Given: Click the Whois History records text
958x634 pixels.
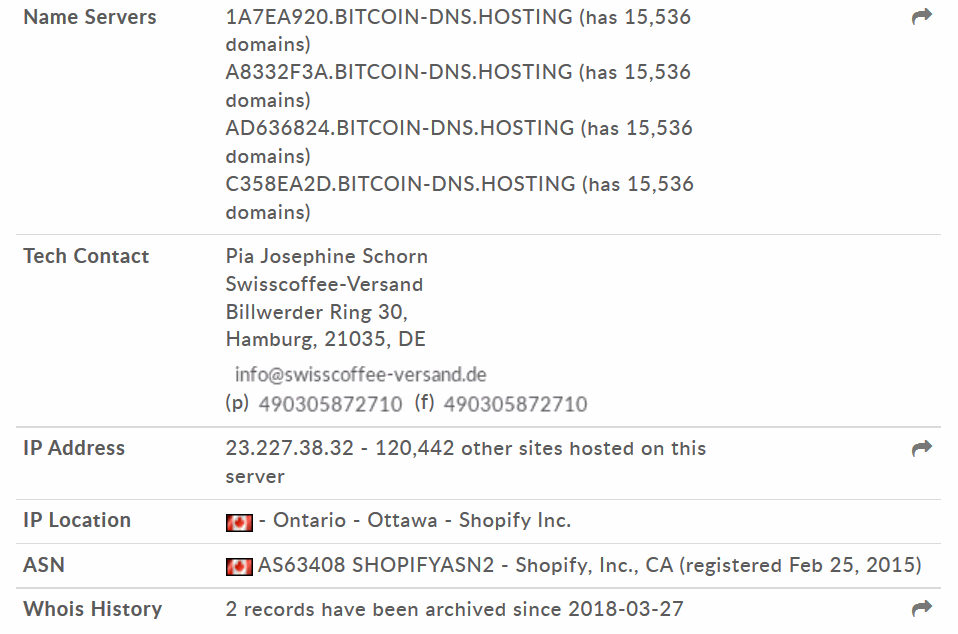Looking at the screenshot, I should click(x=455, y=609).
